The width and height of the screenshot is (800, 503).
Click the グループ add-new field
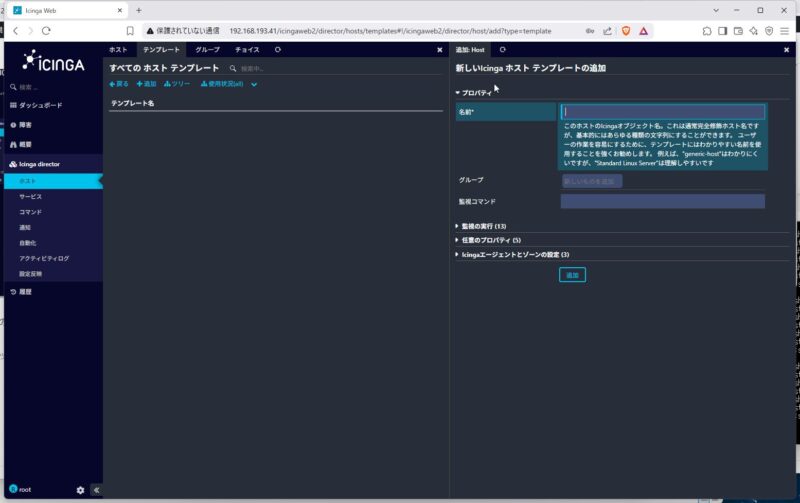[x=592, y=181]
